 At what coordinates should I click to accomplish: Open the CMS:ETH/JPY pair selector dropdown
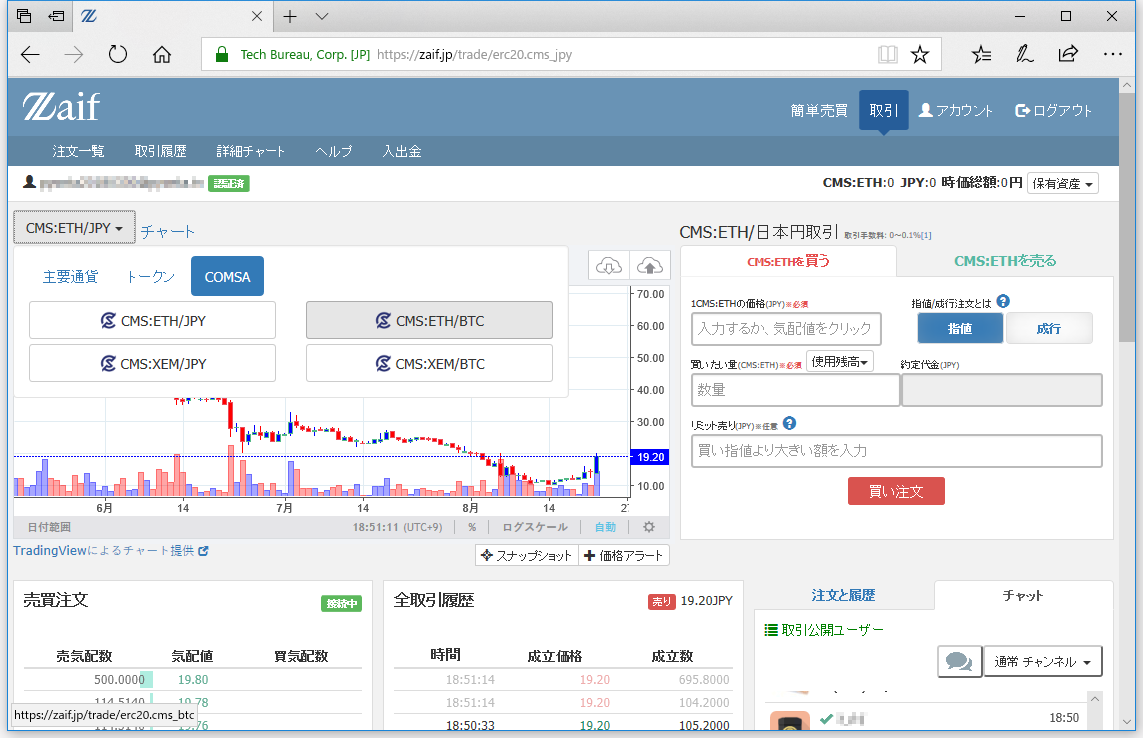73,227
